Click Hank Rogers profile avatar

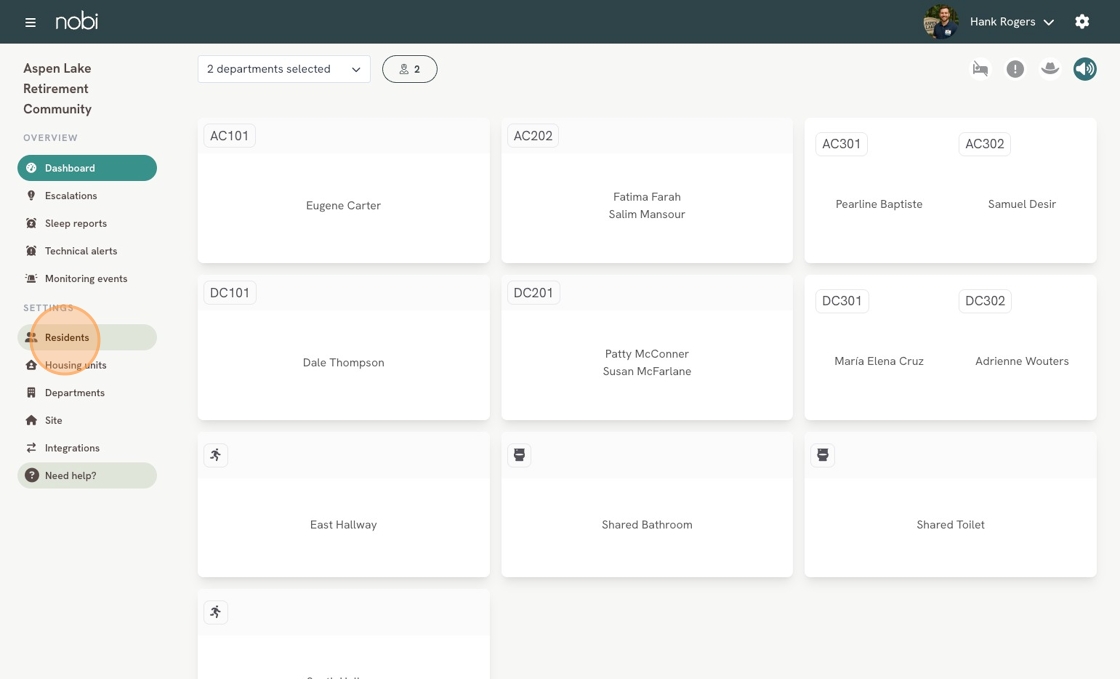[940, 22]
